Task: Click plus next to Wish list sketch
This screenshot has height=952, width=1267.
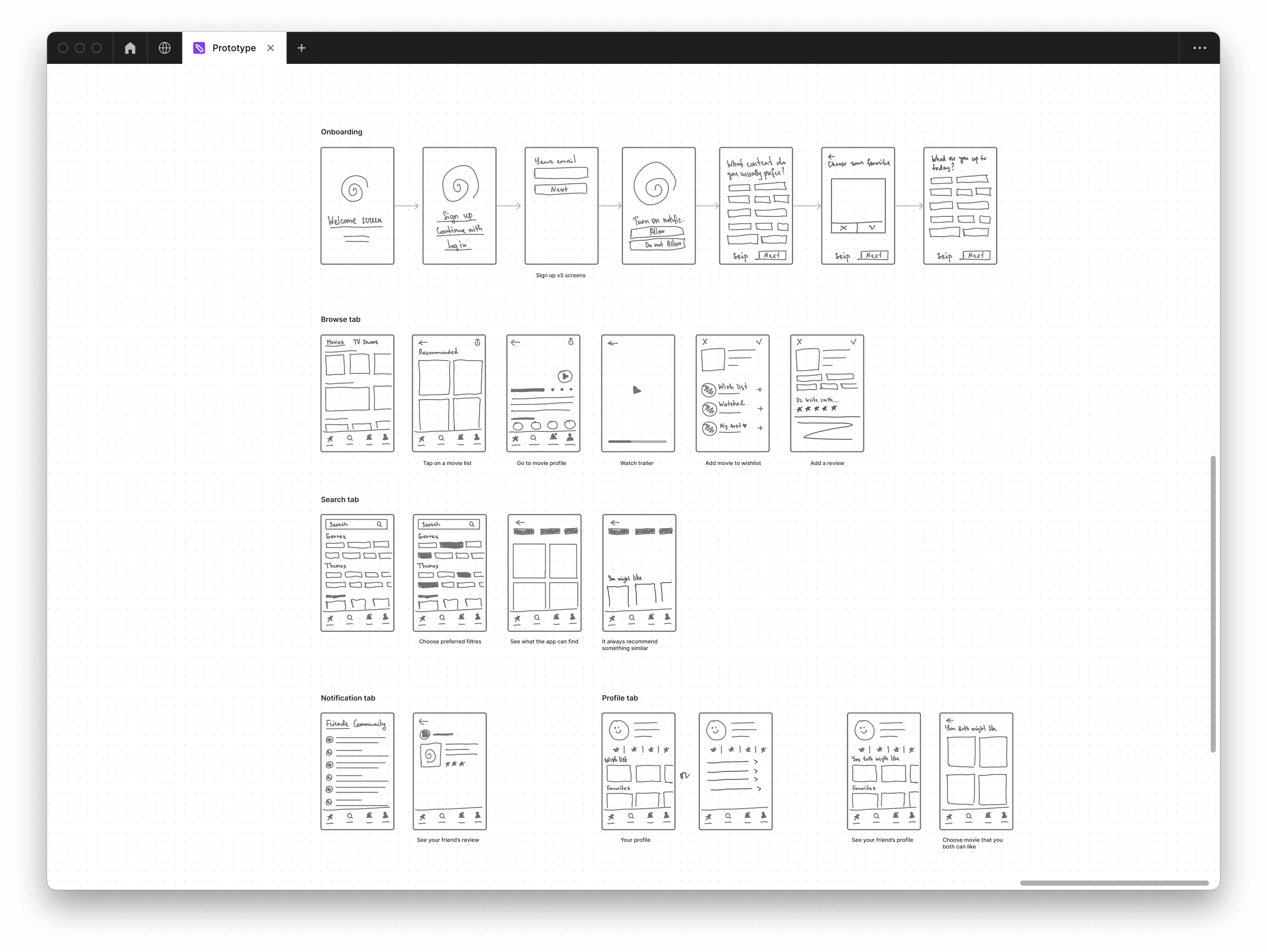Action: 760,389
